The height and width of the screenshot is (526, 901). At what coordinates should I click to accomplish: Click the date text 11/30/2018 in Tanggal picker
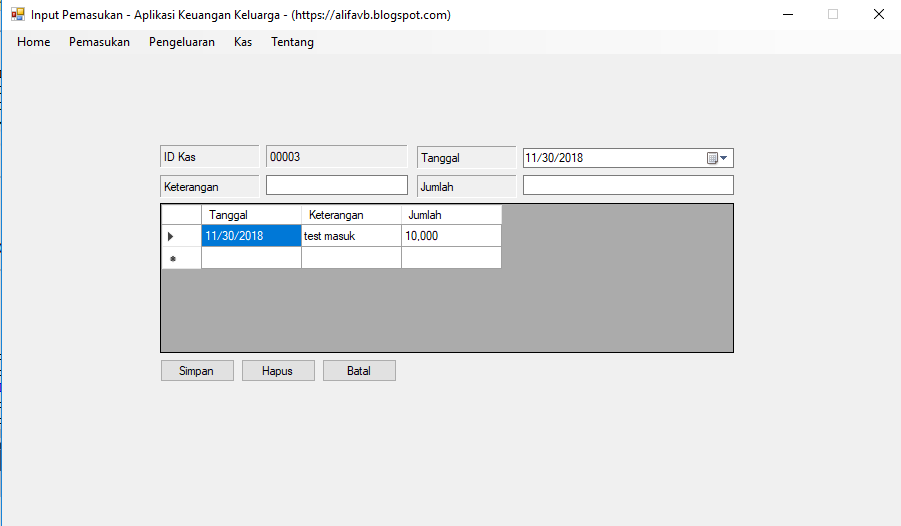click(555, 158)
